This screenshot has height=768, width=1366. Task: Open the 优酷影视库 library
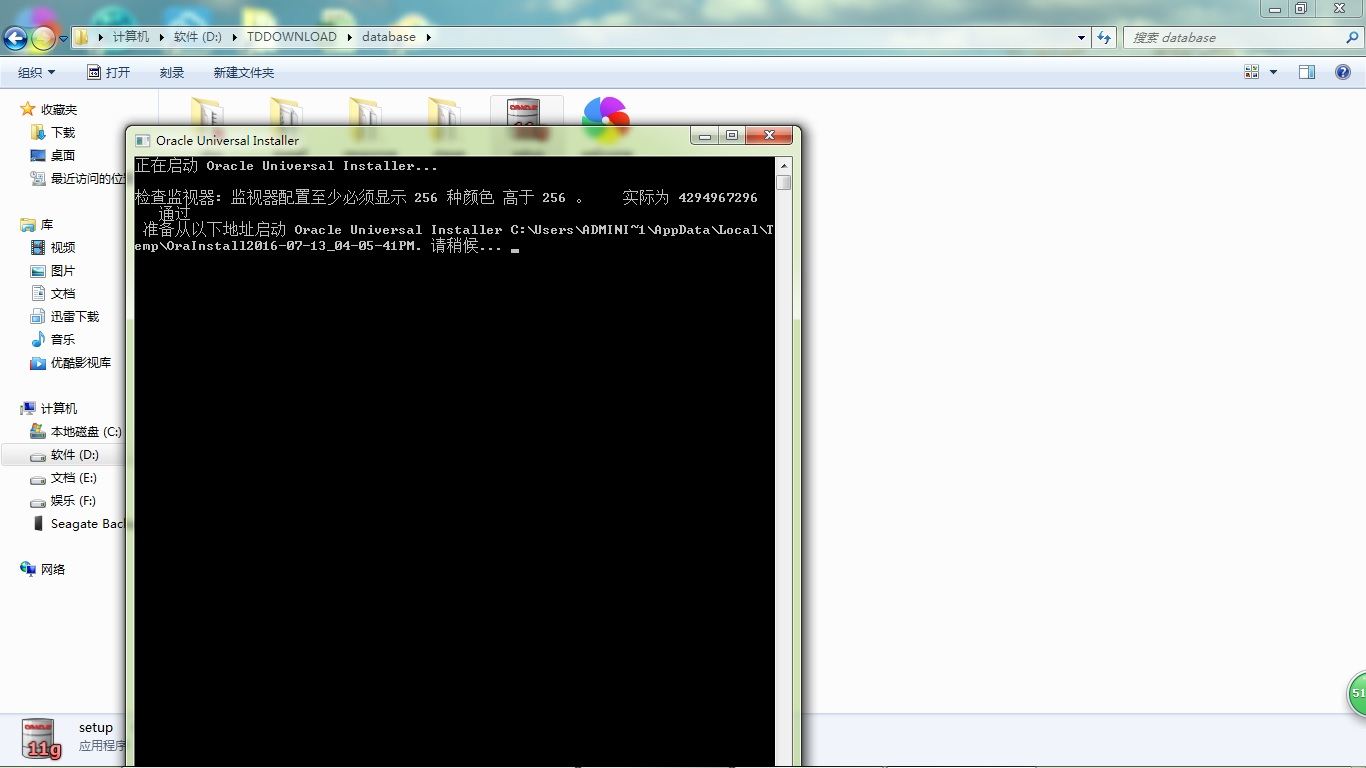81,362
